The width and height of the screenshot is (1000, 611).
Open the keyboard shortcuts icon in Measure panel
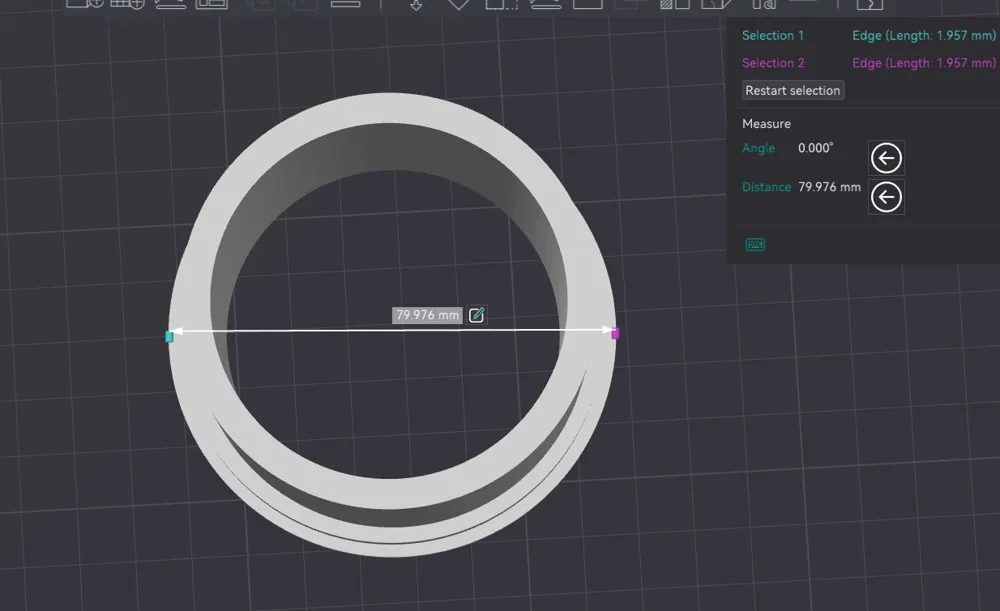pyautogui.click(x=755, y=244)
